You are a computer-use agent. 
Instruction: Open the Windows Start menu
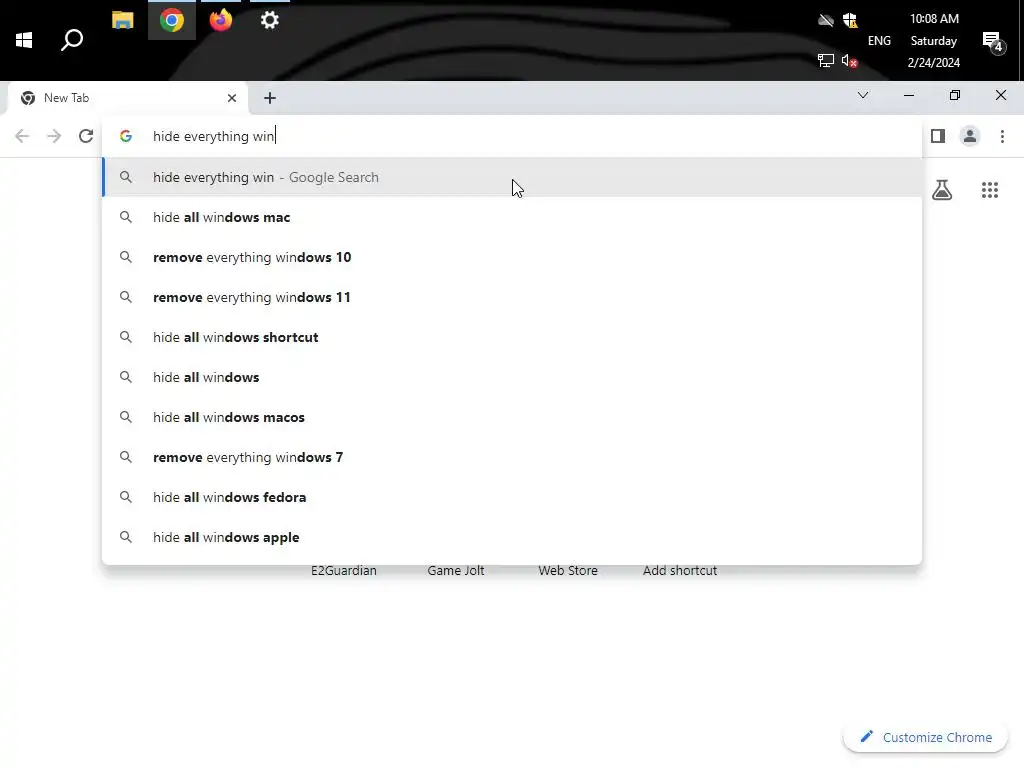coord(24,40)
